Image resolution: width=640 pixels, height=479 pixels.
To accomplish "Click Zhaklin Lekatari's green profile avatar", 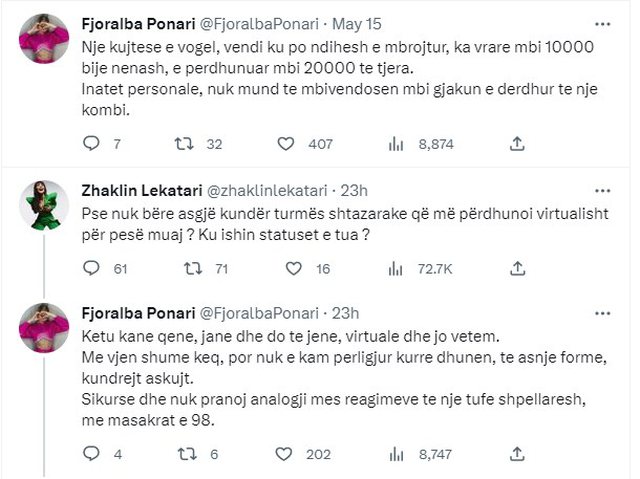I will (44, 204).
